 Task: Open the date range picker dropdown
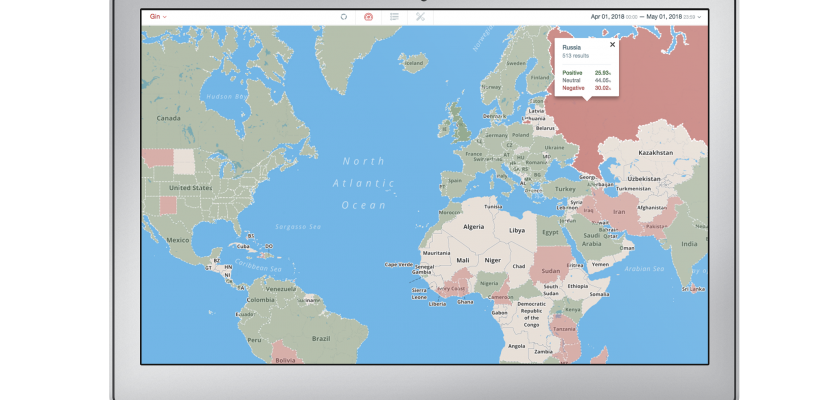pyautogui.click(x=700, y=17)
